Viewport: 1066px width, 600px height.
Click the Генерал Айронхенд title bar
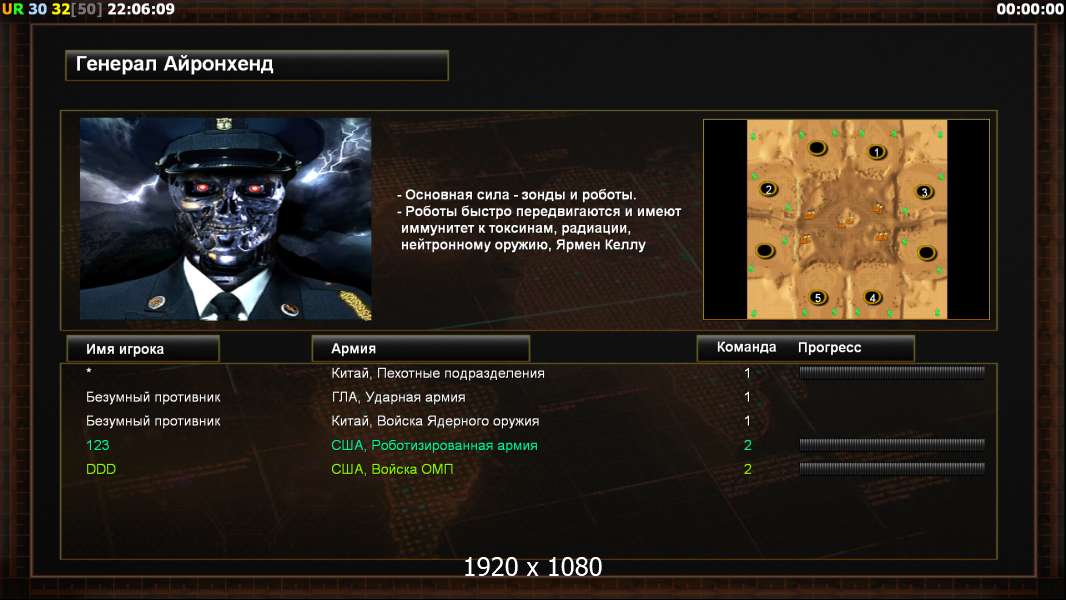coord(257,65)
